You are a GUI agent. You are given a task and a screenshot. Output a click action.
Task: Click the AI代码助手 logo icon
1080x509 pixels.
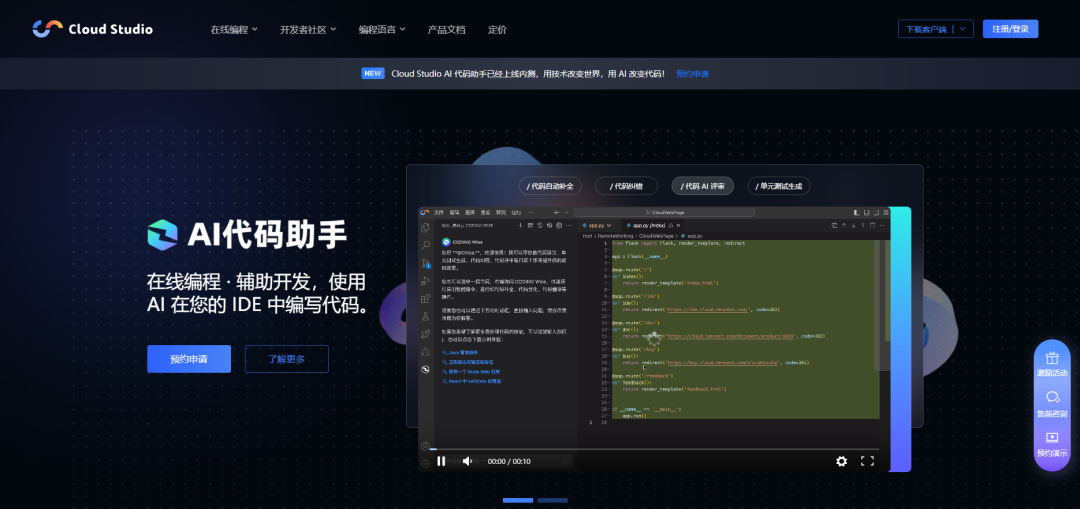coord(163,235)
